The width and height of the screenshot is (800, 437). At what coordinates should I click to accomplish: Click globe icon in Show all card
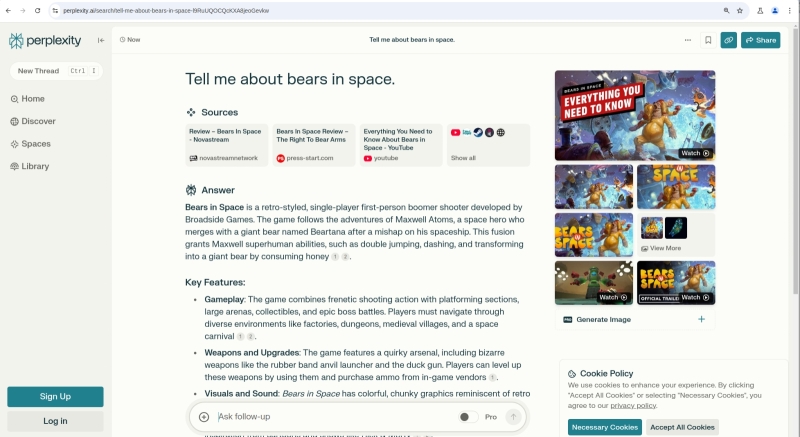[501, 133]
